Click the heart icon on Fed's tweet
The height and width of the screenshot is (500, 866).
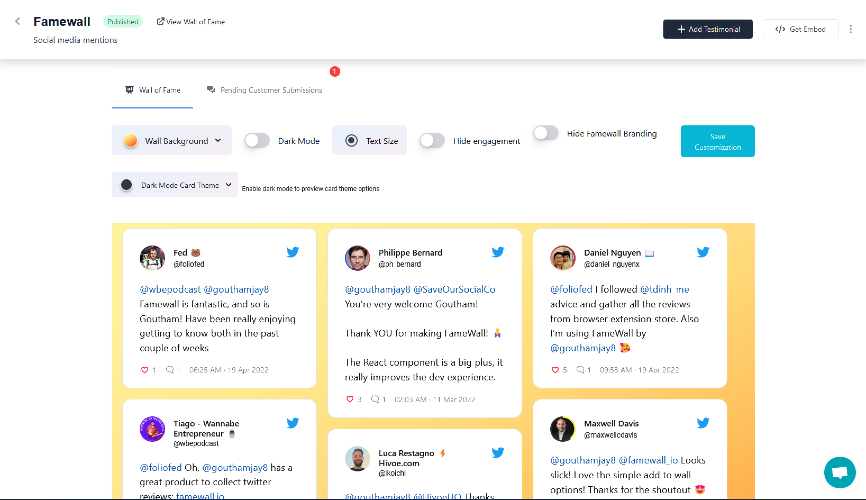click(145, 370)
